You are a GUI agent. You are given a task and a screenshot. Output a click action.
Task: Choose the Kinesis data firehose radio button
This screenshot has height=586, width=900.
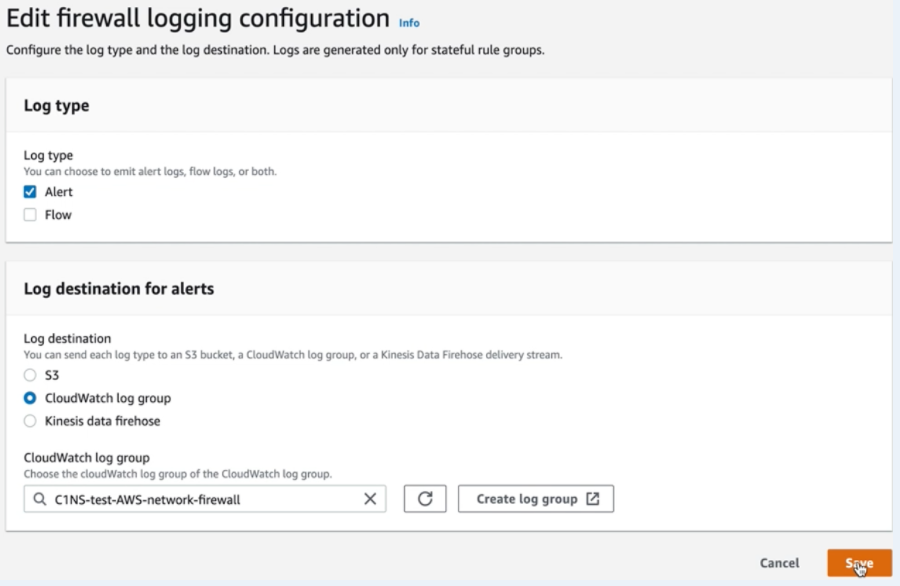pos(30,421)
